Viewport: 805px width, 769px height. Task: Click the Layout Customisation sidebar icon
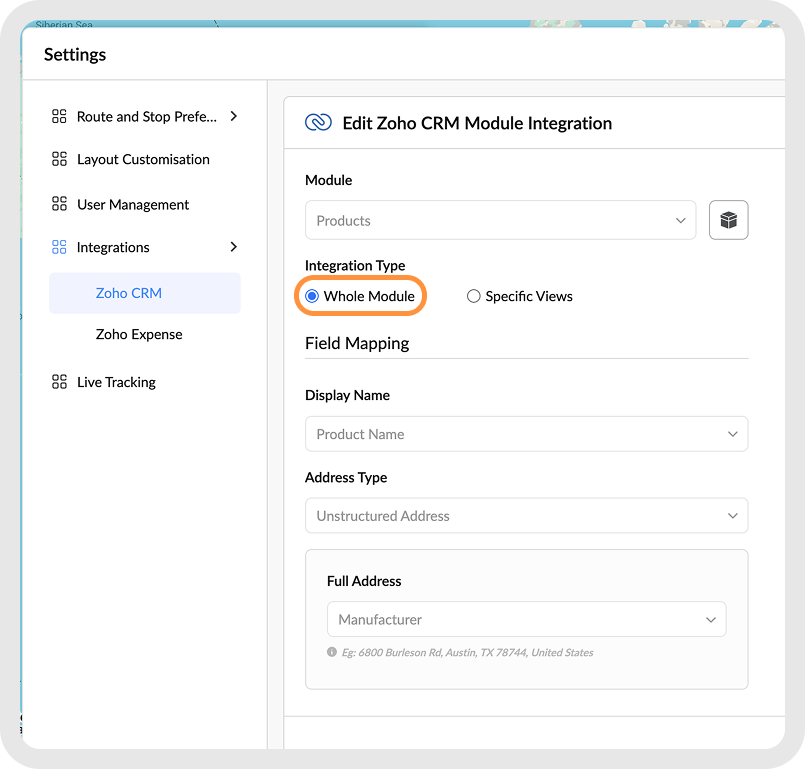tap(59, 160)
